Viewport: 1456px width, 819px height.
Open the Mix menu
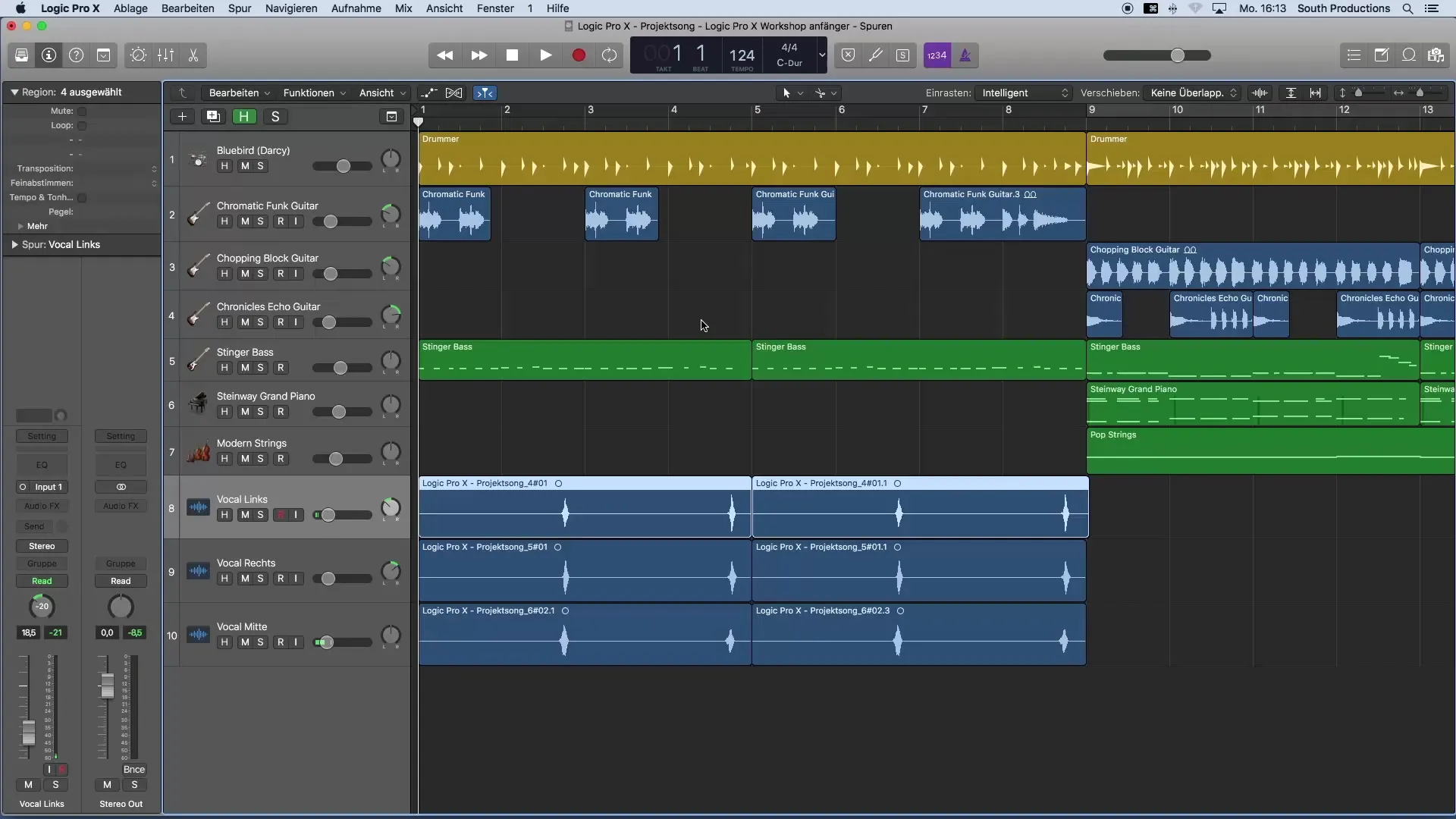coord(403,8)
